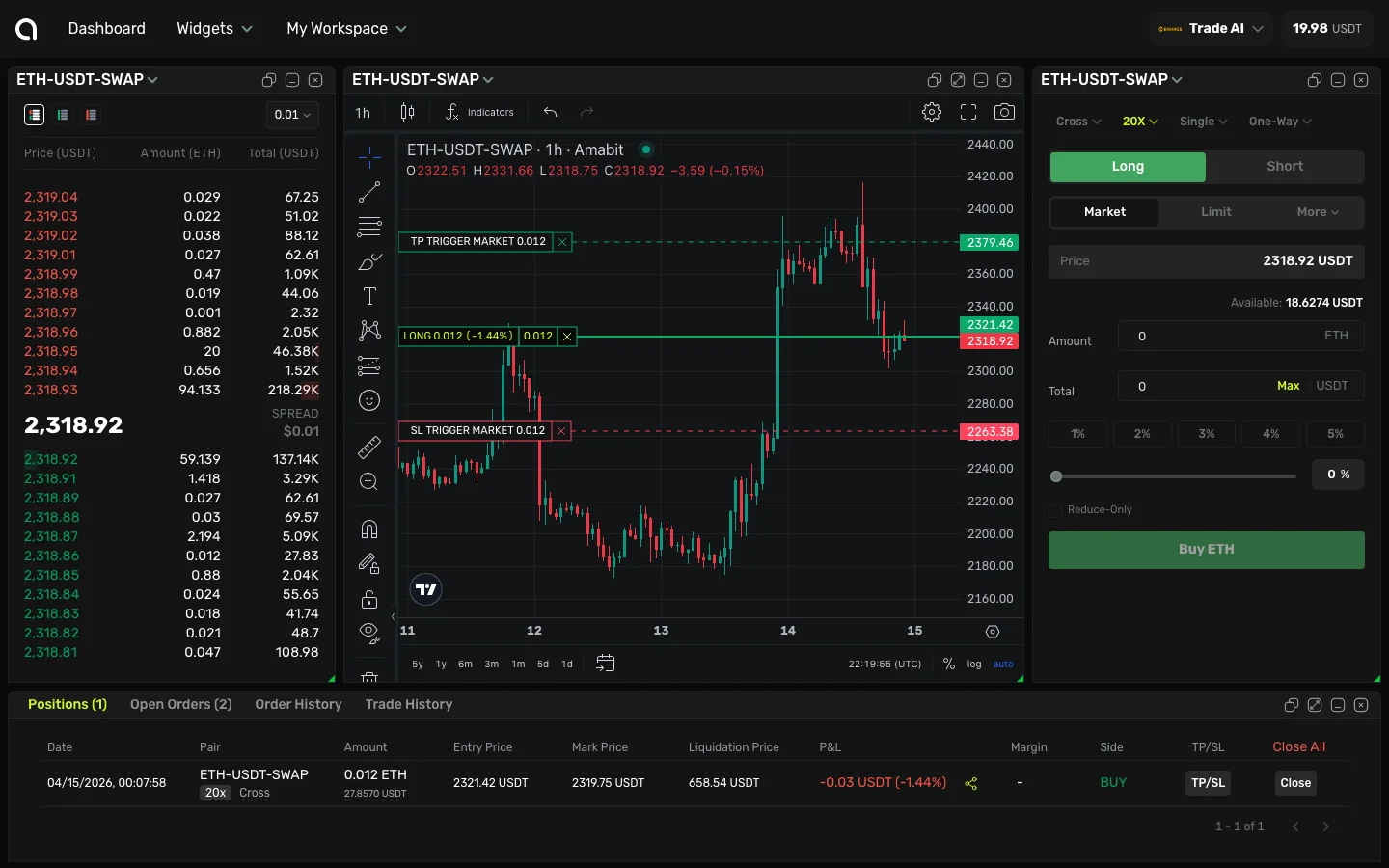Viewport: 1389px width, 868px height.
Task: Take a chart snapshot with the camera icon
Action: 1004,112
